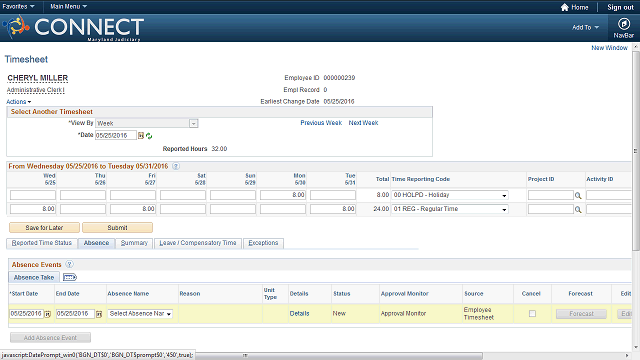Click absence End Date input field
This screenshot has height=360, width=640.
coord(75,314)
